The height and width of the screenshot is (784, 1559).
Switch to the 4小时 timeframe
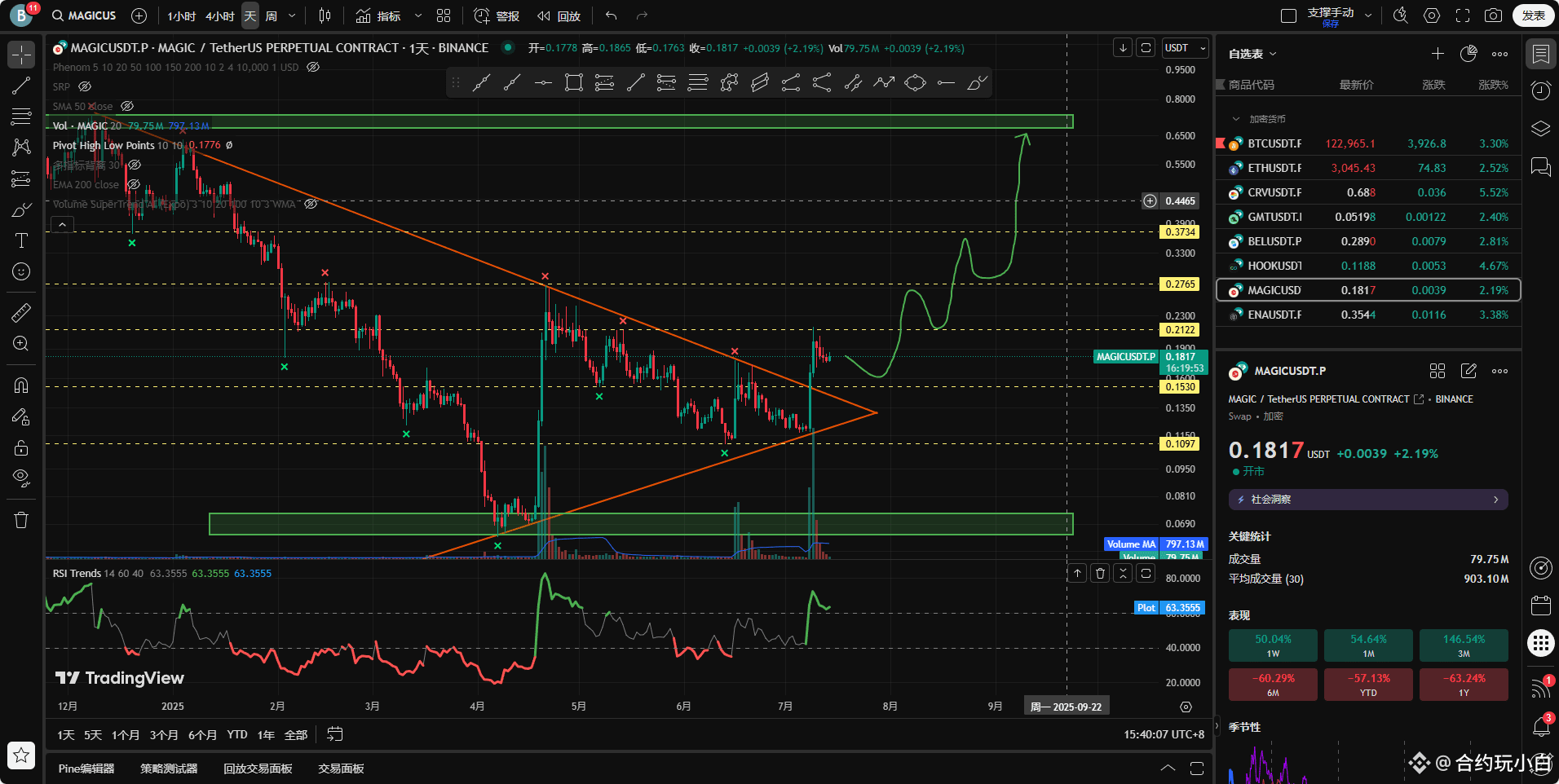(x=219, y=15)
